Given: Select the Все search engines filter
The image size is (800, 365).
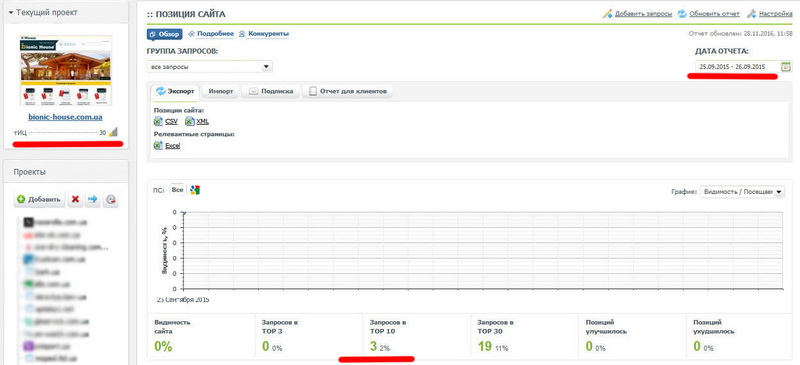Looking at the screenshot, I should pos(178,190).
